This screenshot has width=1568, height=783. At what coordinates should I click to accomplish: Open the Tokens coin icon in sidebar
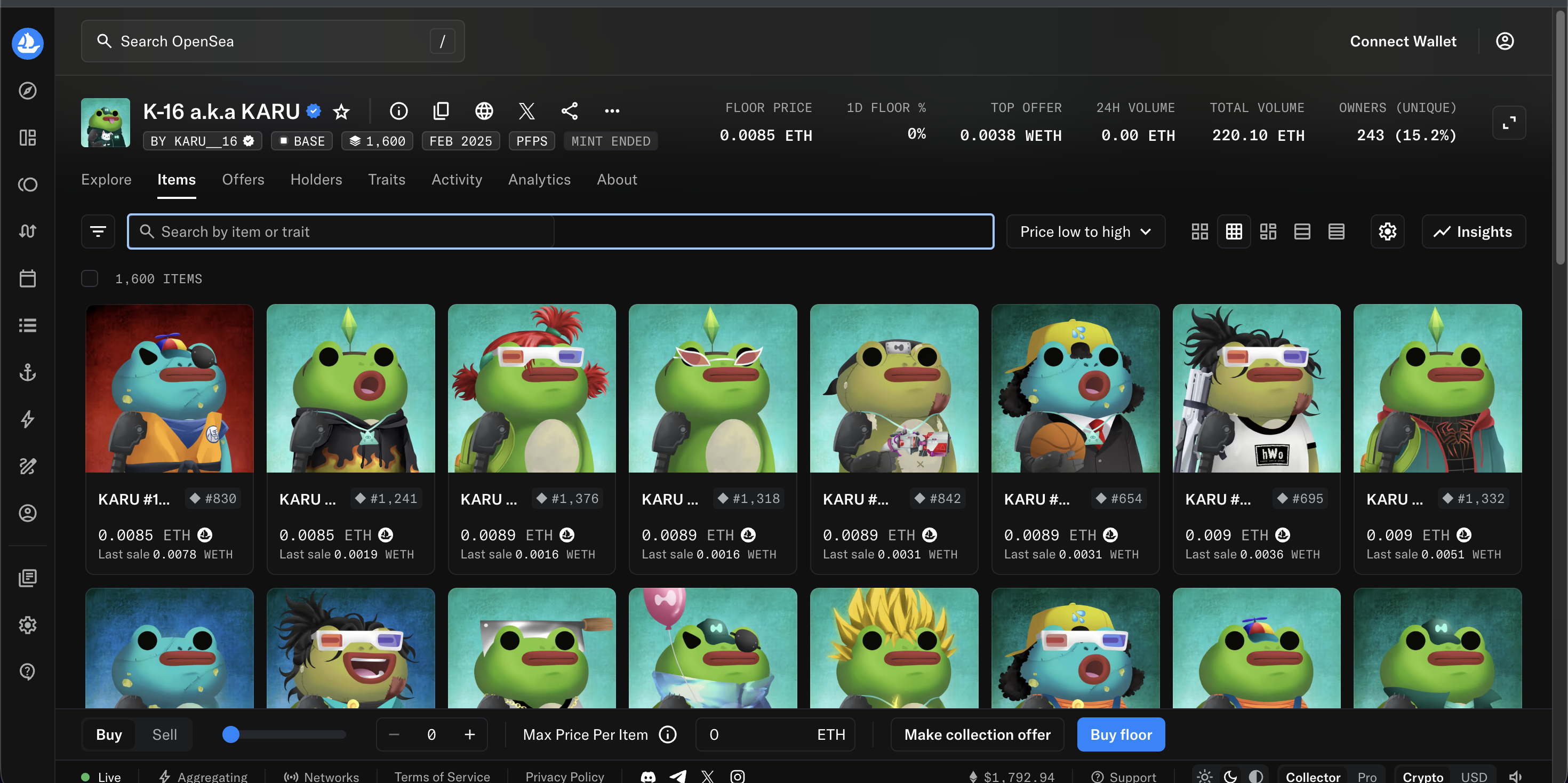click(x=27, y=185)
